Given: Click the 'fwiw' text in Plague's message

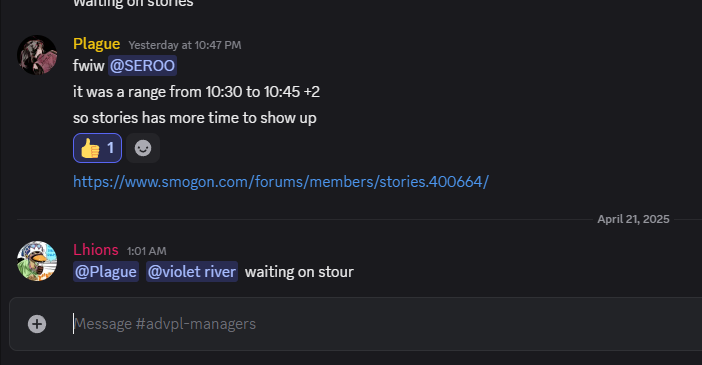Looking at the screenshot, I should (89, 66).
